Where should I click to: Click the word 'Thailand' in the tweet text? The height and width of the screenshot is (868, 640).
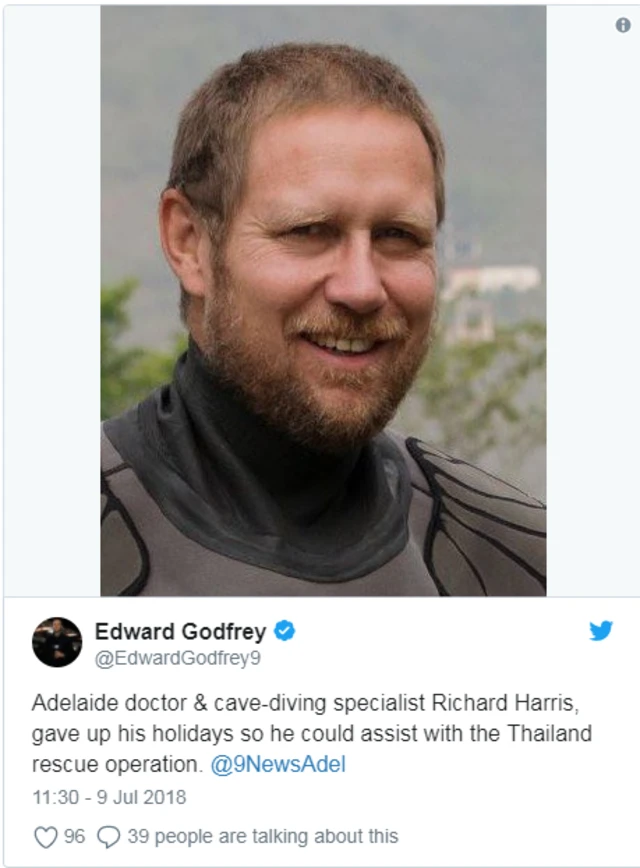[549, 733]
